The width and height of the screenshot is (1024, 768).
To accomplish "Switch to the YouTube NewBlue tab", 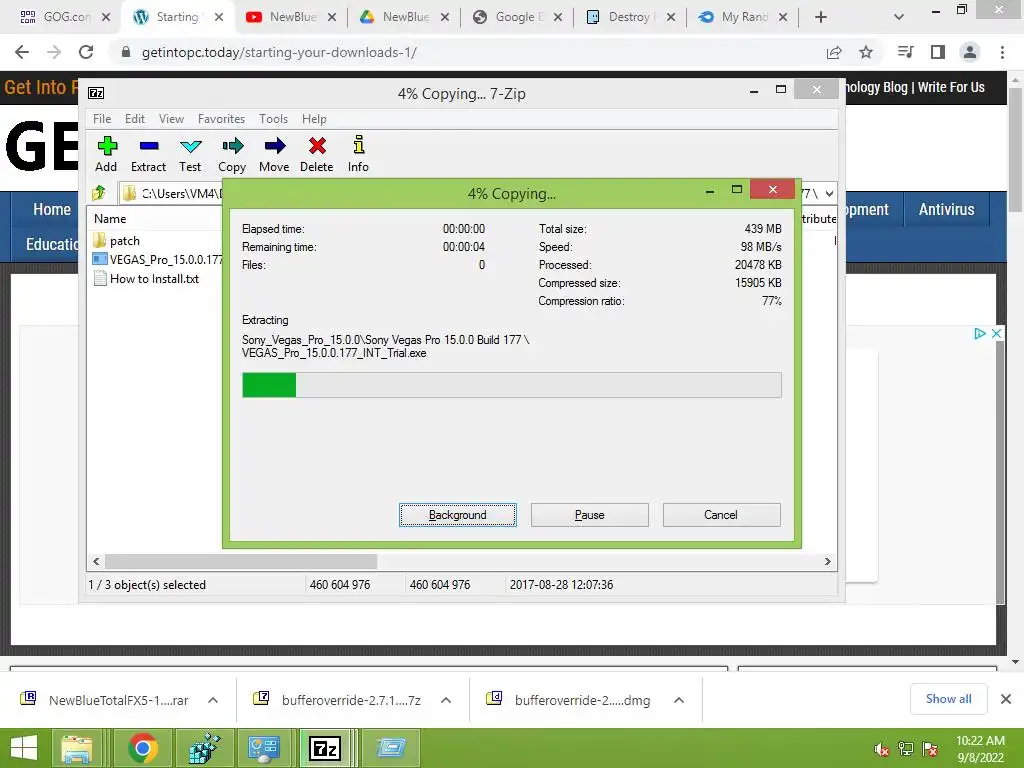I will coord(289,17).
